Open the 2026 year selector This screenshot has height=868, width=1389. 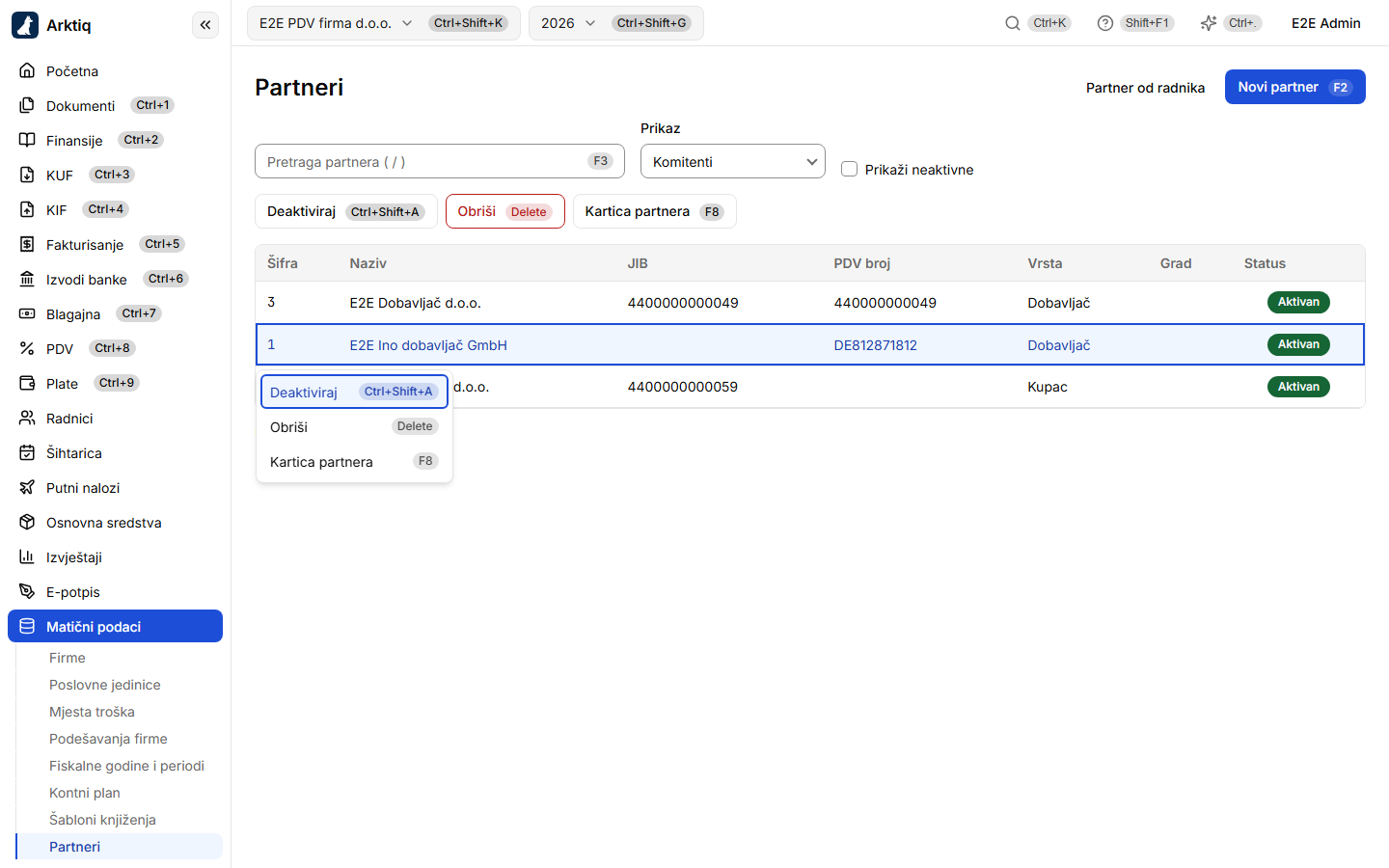[x=615, y=23]
